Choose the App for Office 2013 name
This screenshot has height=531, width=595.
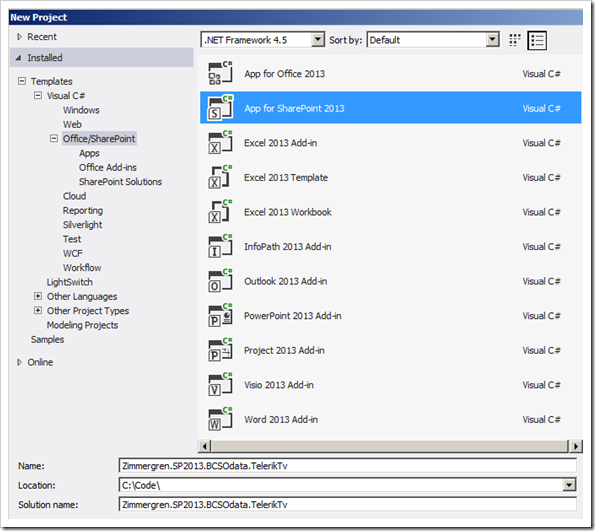(285, 74)
